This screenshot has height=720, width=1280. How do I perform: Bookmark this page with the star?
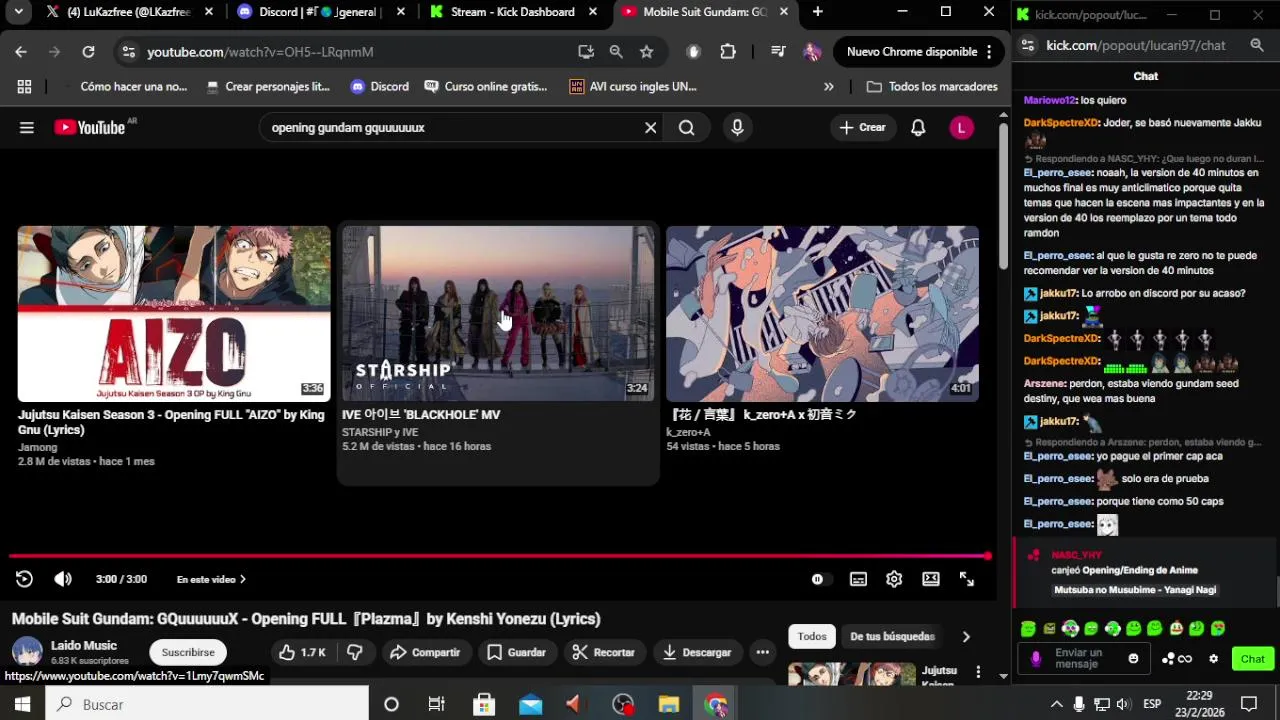pyautogui.click(x=646, y=52)
